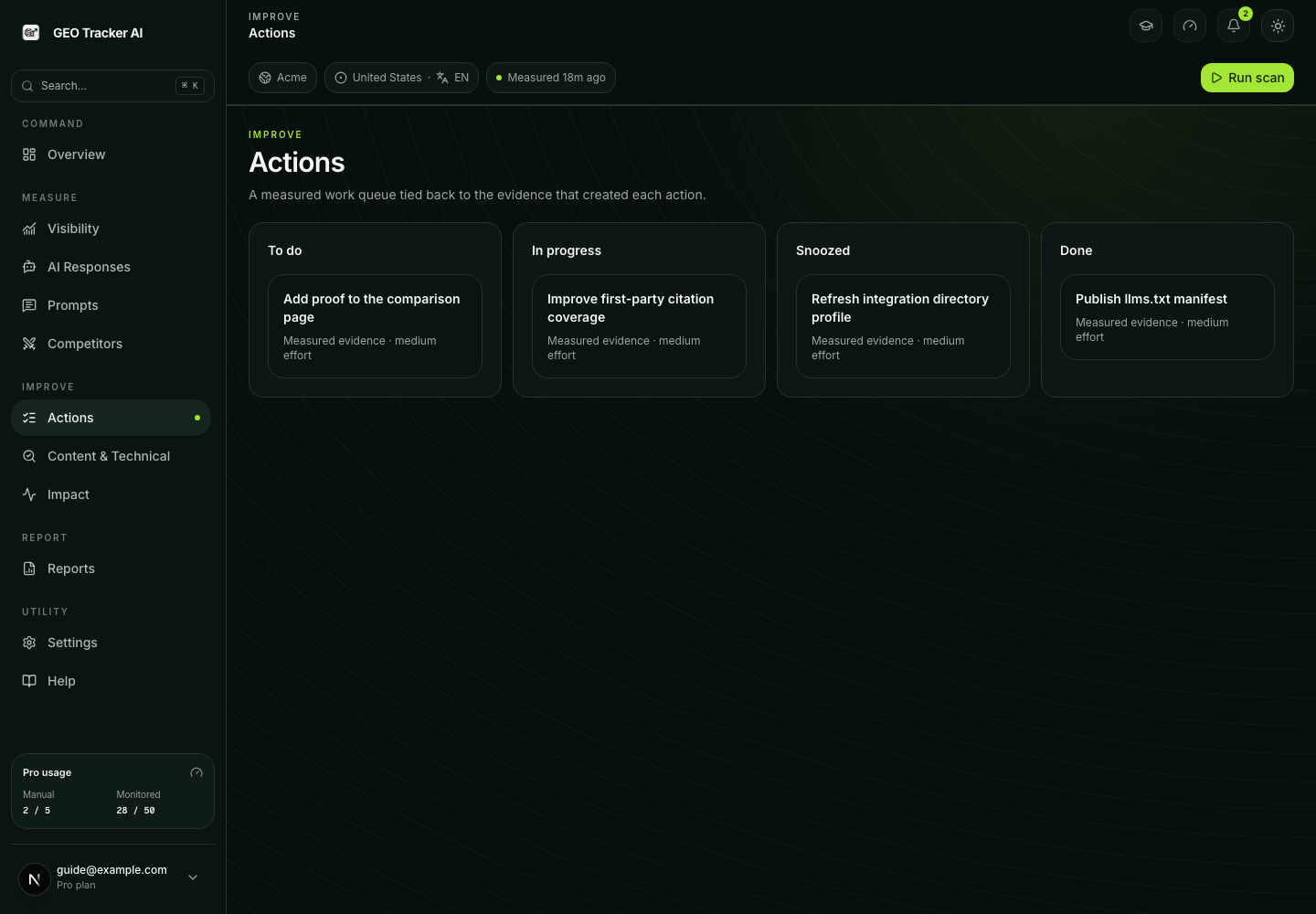The image size is (1316, 914).
Task: Open the notifications bell icon
Action: 1234,26
